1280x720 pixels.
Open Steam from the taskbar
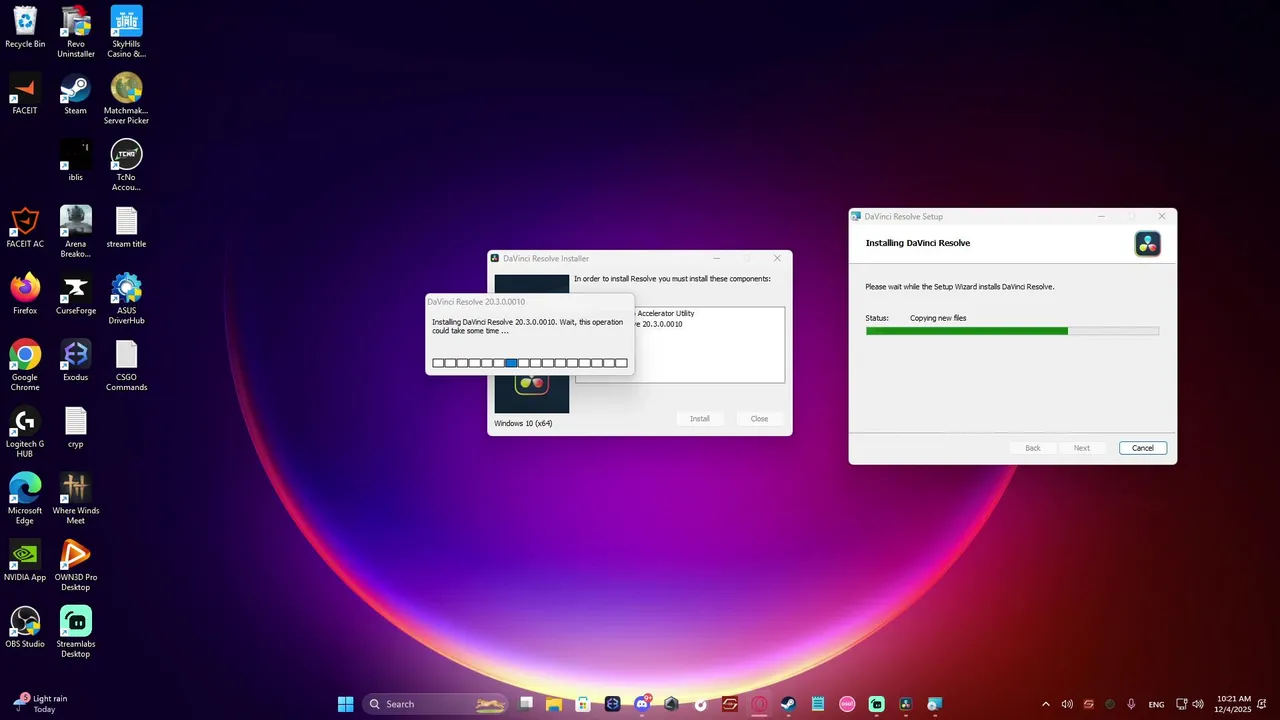coord(788,704)
